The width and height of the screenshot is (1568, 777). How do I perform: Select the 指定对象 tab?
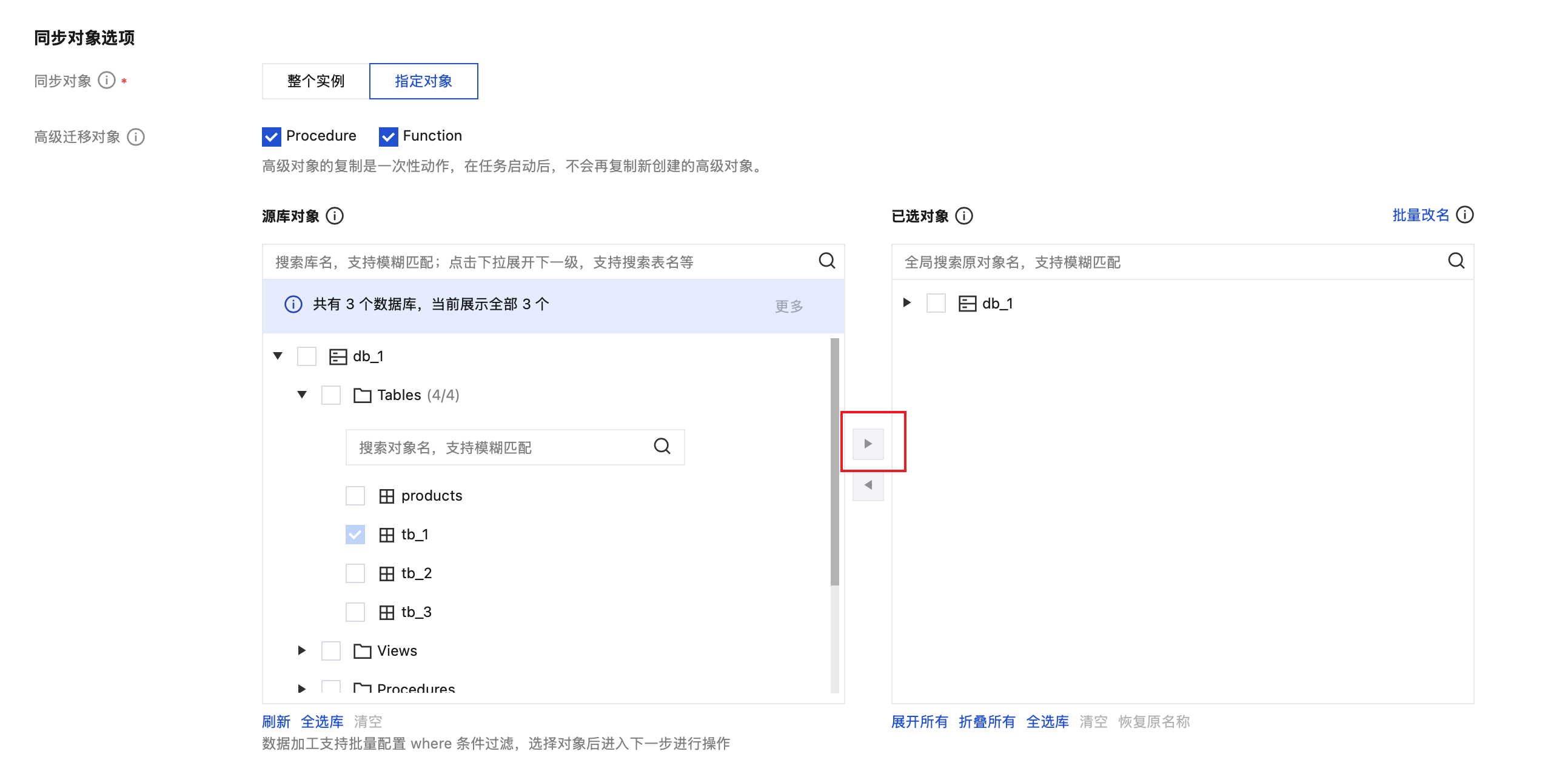tap(424, 81)
